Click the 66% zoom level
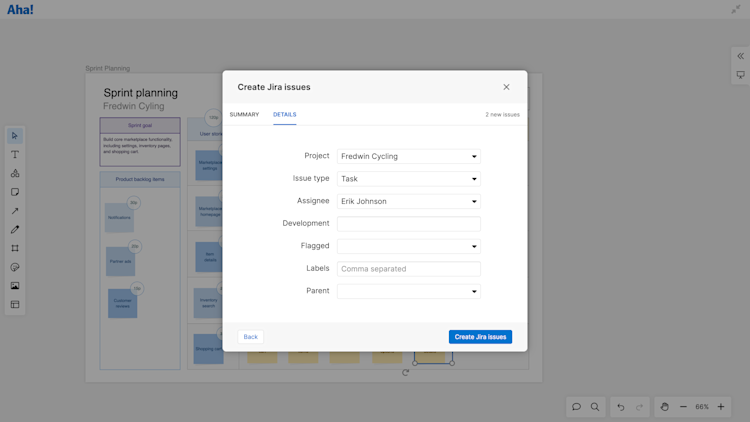Image resolution: width=750 pixels, height=422 pixels. click(x=702, y=407)
